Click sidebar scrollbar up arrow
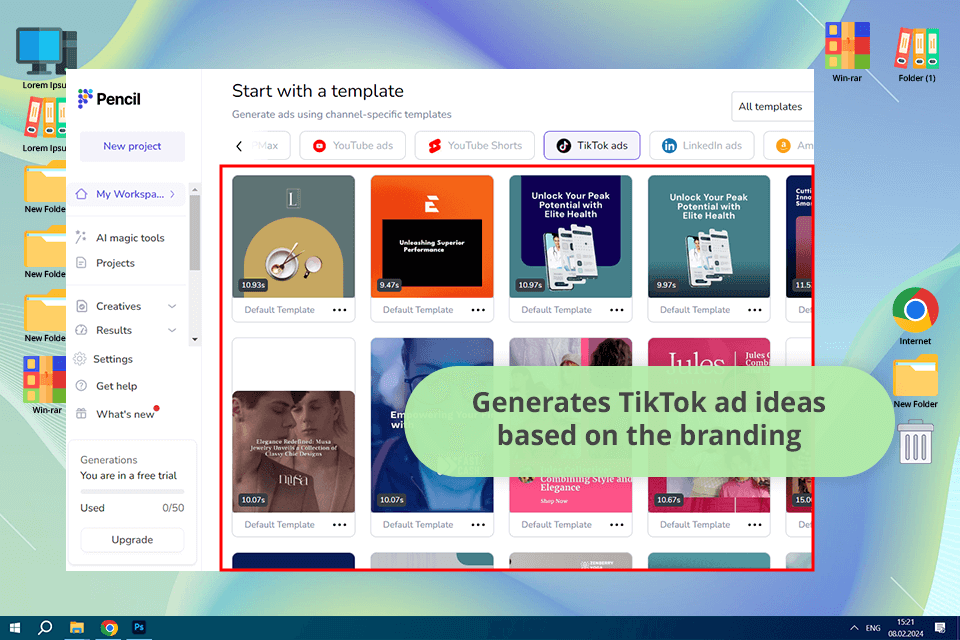 click(195, 189)
